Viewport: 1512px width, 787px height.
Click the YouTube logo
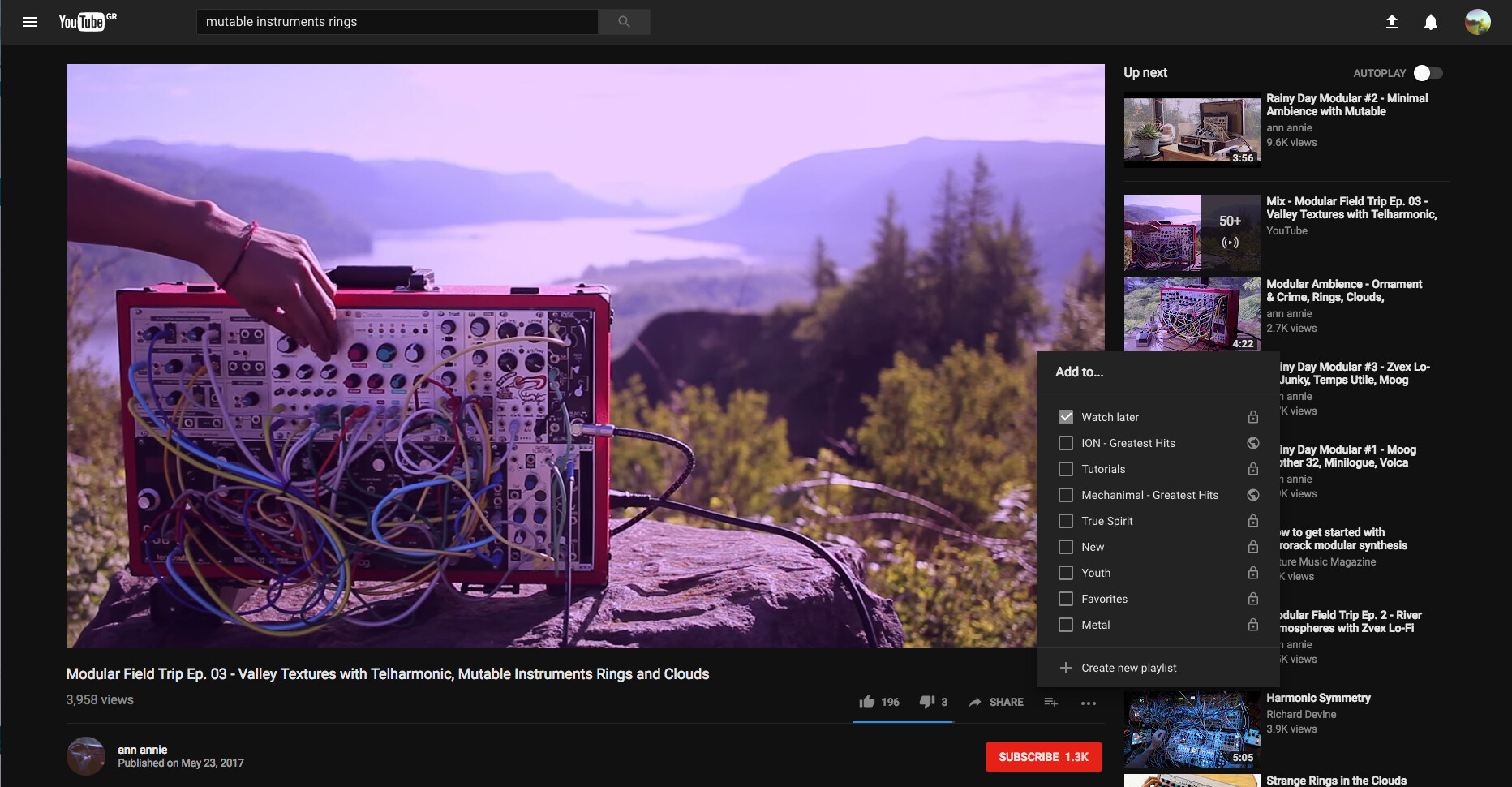(x=83, y=22)
